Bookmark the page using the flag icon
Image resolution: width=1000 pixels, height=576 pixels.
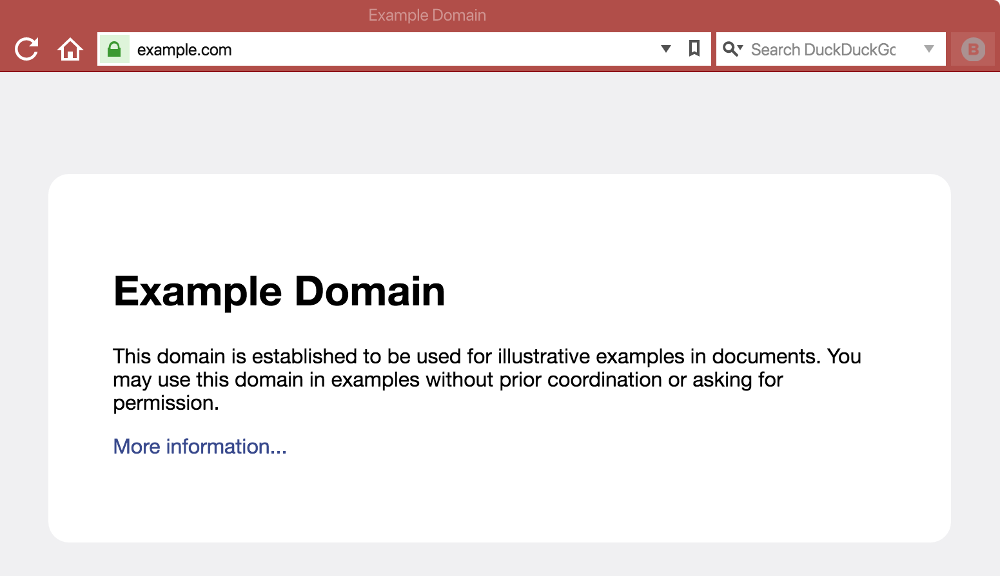pyautogui.click(x=694, y=48)
